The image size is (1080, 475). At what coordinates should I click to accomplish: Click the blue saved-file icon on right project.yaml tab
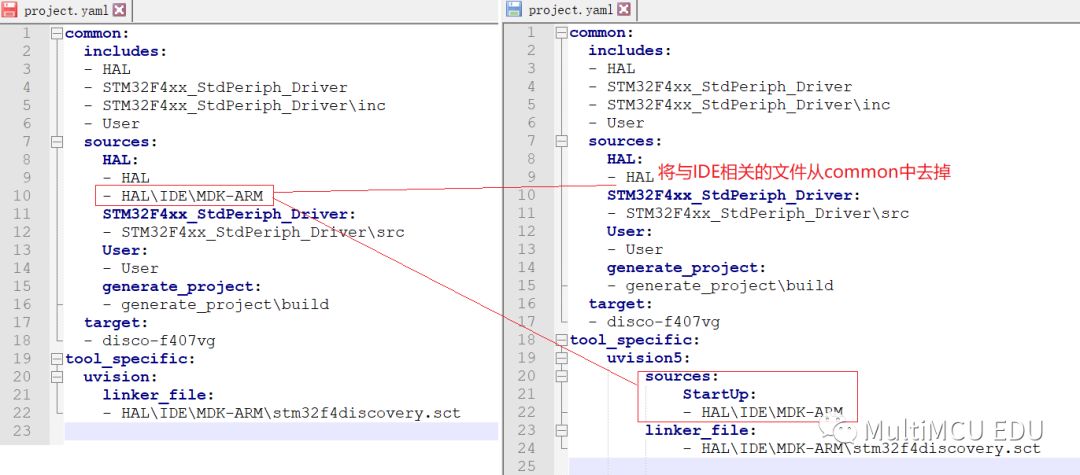coord(514,9)
